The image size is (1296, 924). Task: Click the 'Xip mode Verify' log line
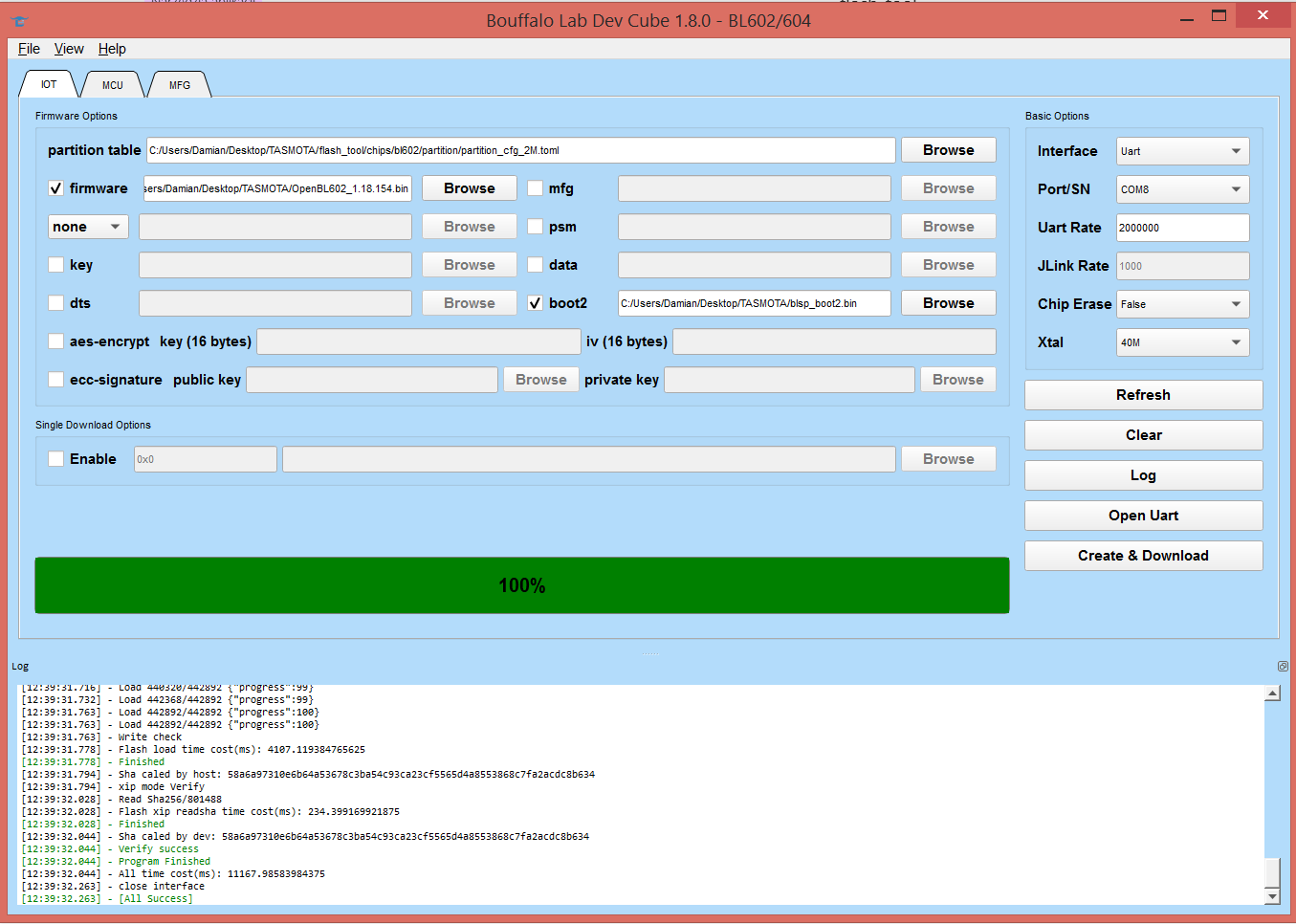pos(113,787)
